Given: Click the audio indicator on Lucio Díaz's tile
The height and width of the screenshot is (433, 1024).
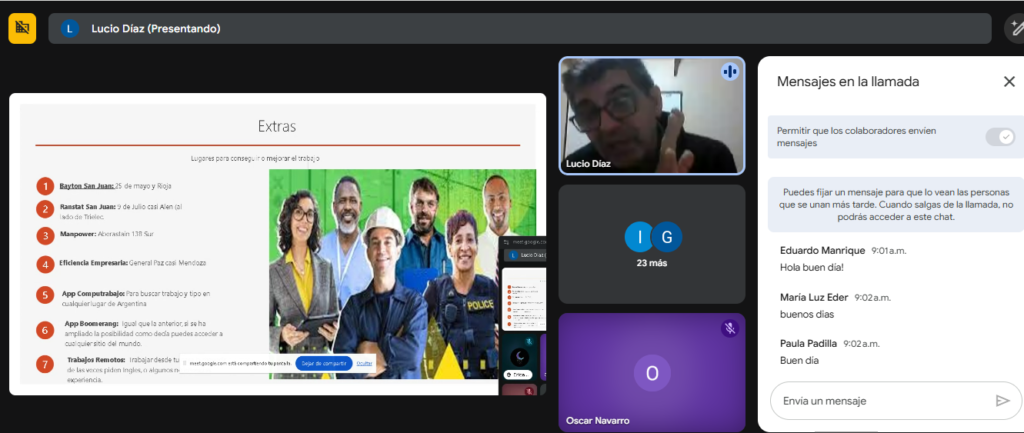Looking at the screenshot, I should pos(729,72).
